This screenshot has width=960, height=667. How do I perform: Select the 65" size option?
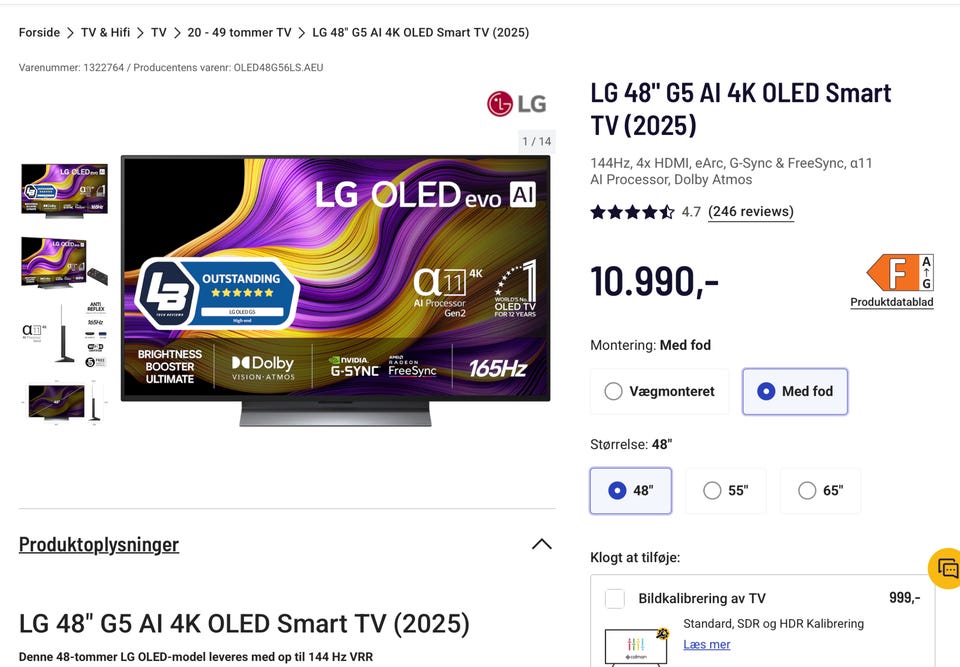coord(820,491)
